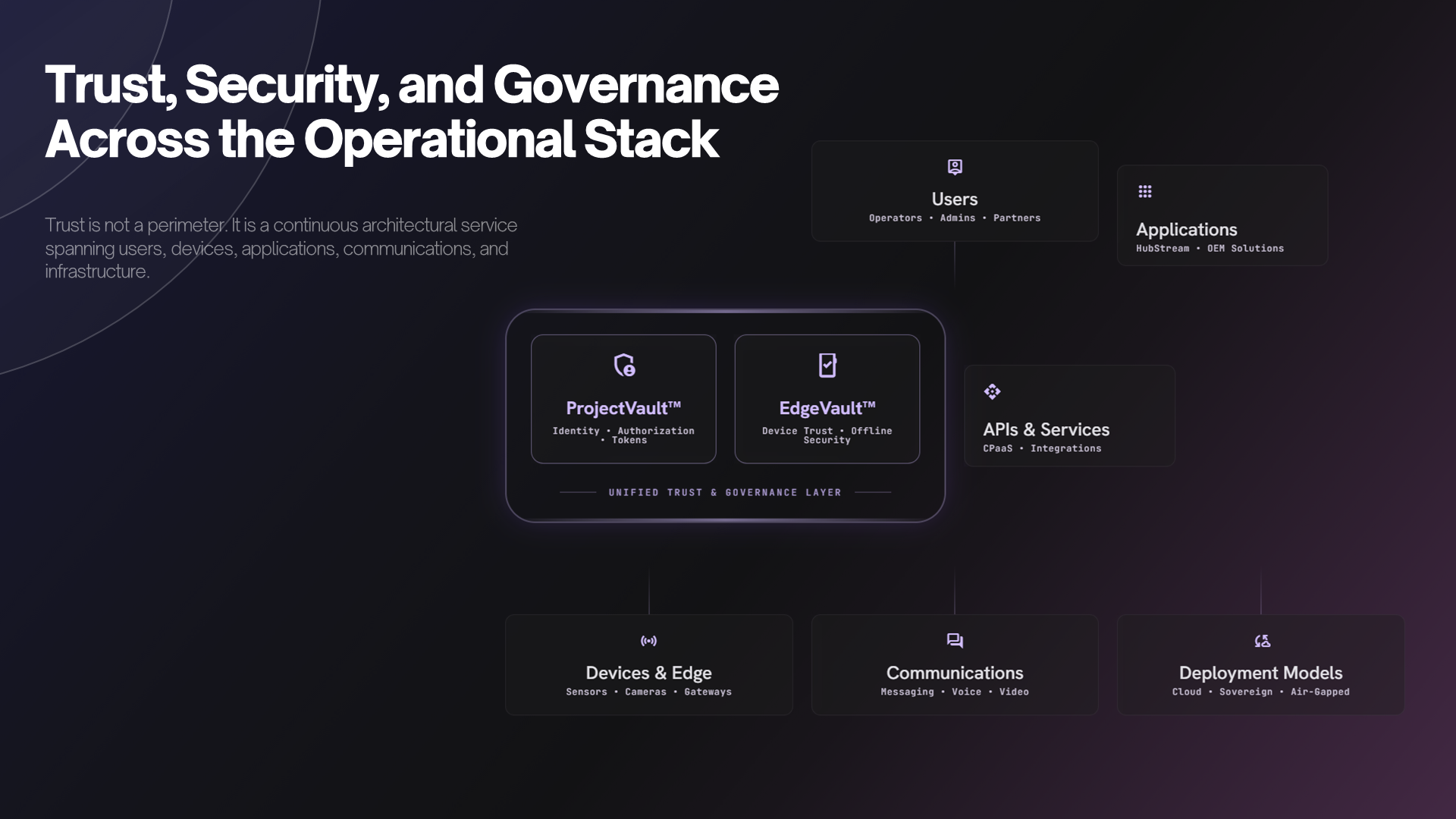The image size is (1456, 819).
Task: Click 'Sensors • Cameras • Gateways' subtitle
Action: (x=649, y=692)
